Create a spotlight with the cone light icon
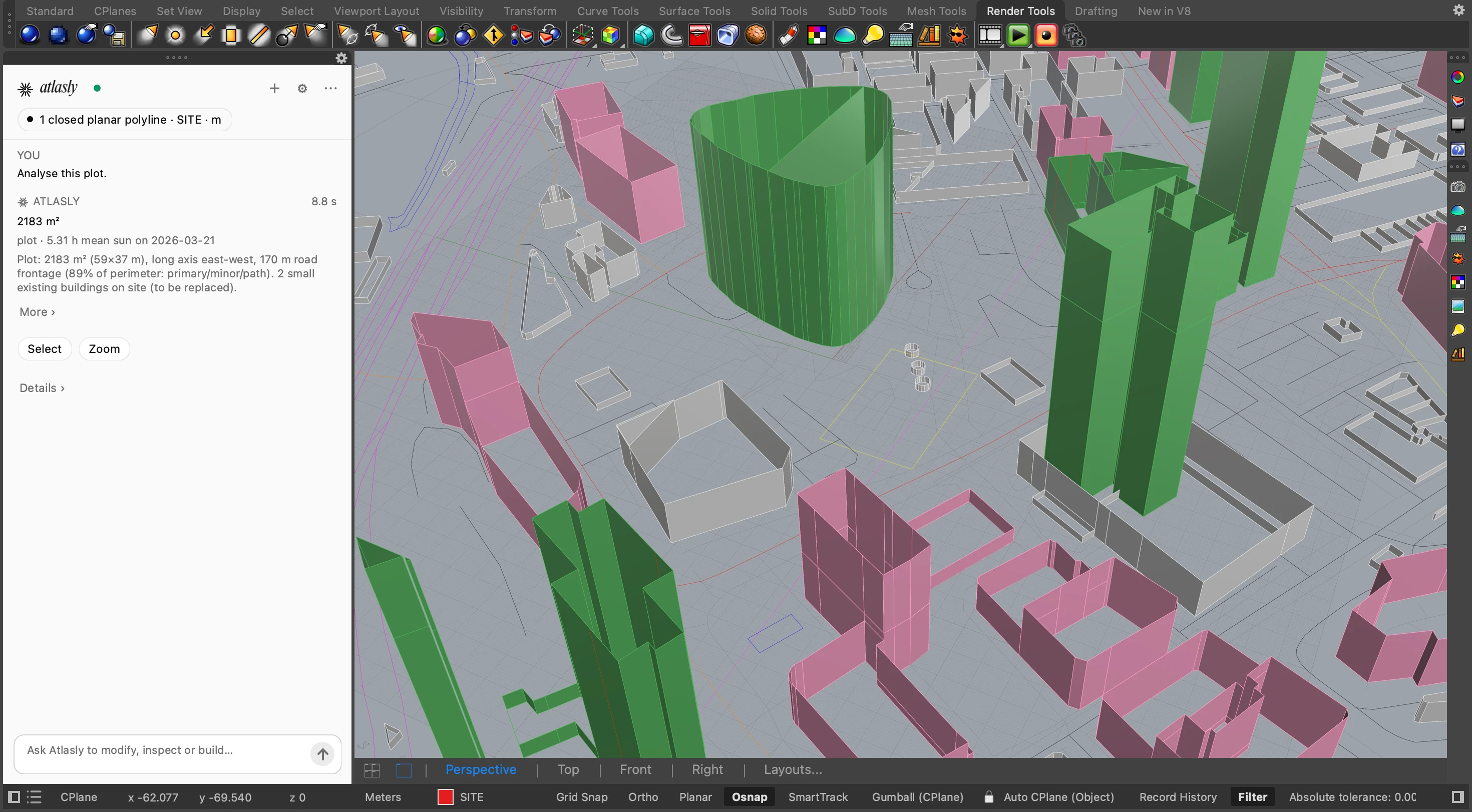Screen dimensions: 1472x812 click(148, 36)
